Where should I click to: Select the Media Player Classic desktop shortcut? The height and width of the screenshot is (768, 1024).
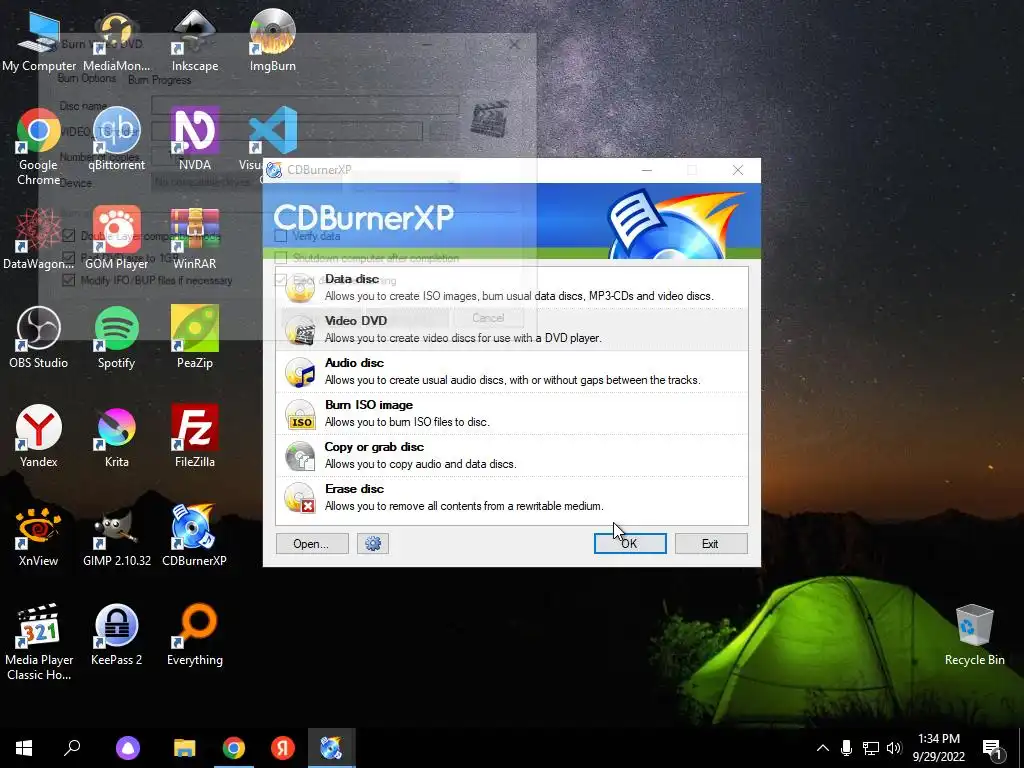[39, 643]
